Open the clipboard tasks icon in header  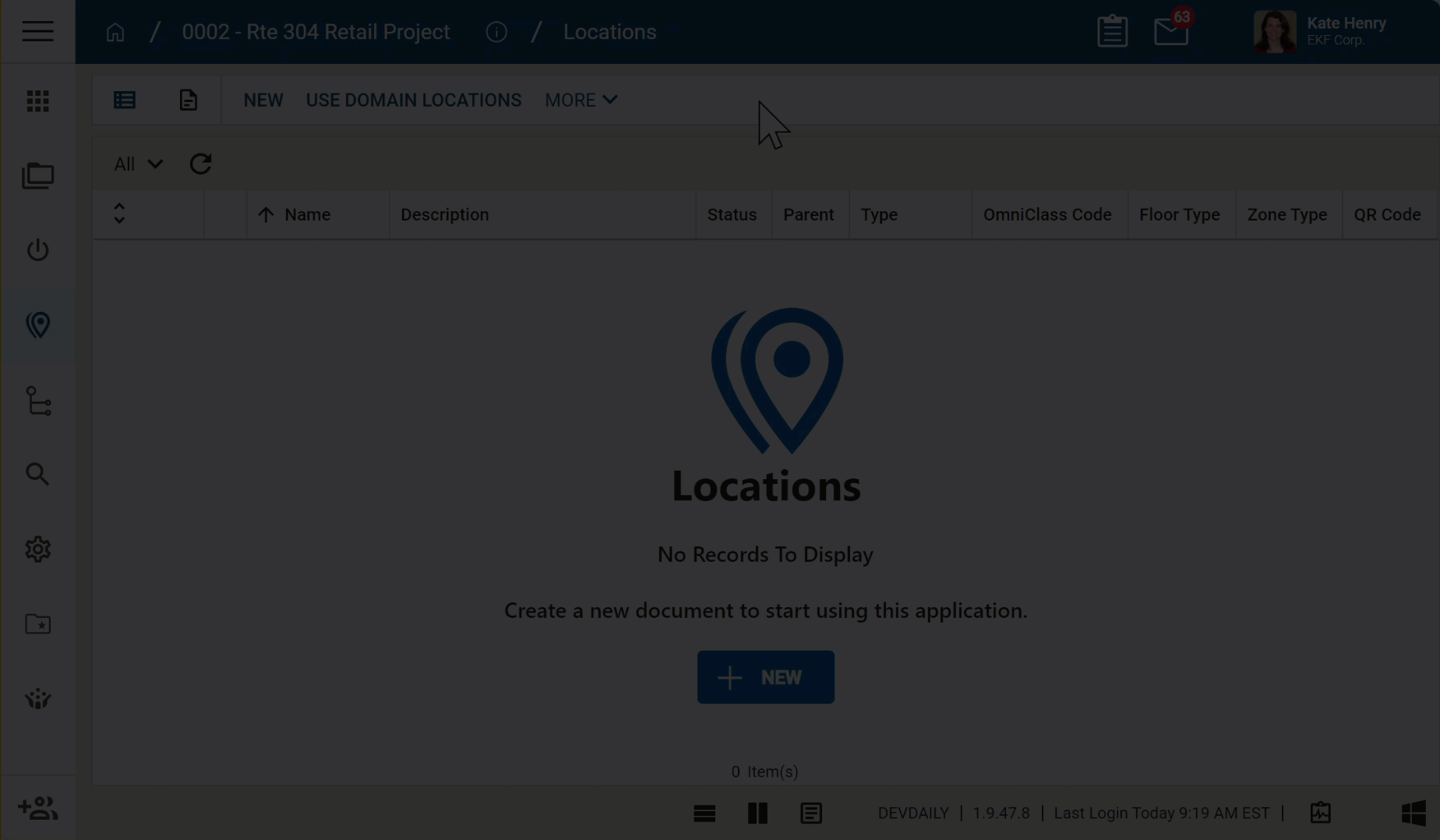(1112, 32)
